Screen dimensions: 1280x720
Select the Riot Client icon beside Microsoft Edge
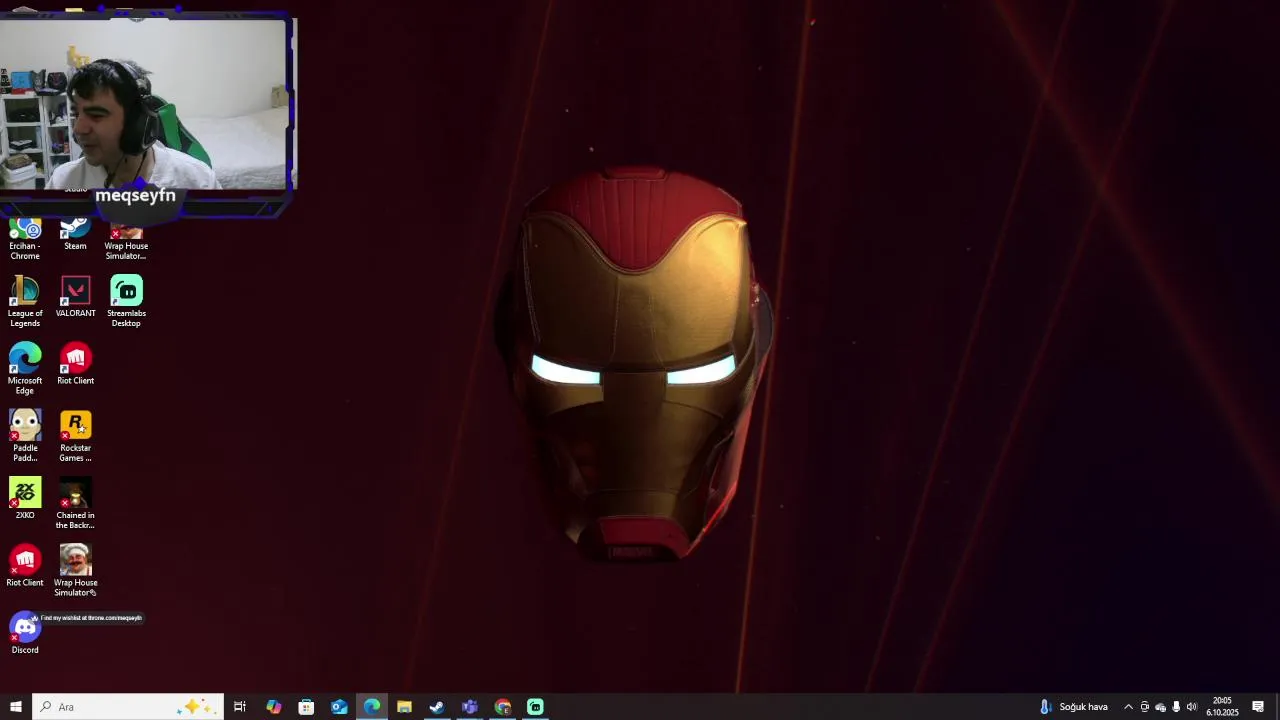coord(75,364)
